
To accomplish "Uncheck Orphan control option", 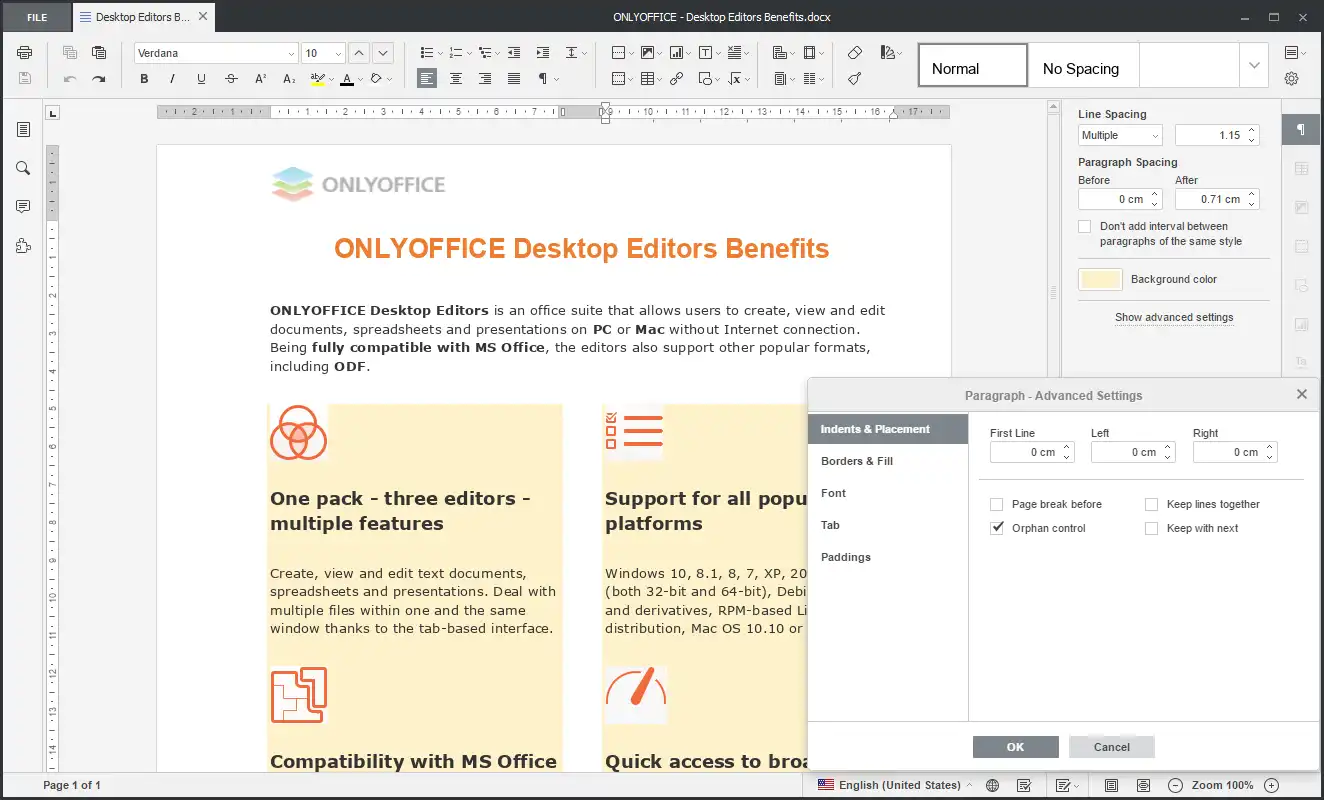I will pos(996,529).
